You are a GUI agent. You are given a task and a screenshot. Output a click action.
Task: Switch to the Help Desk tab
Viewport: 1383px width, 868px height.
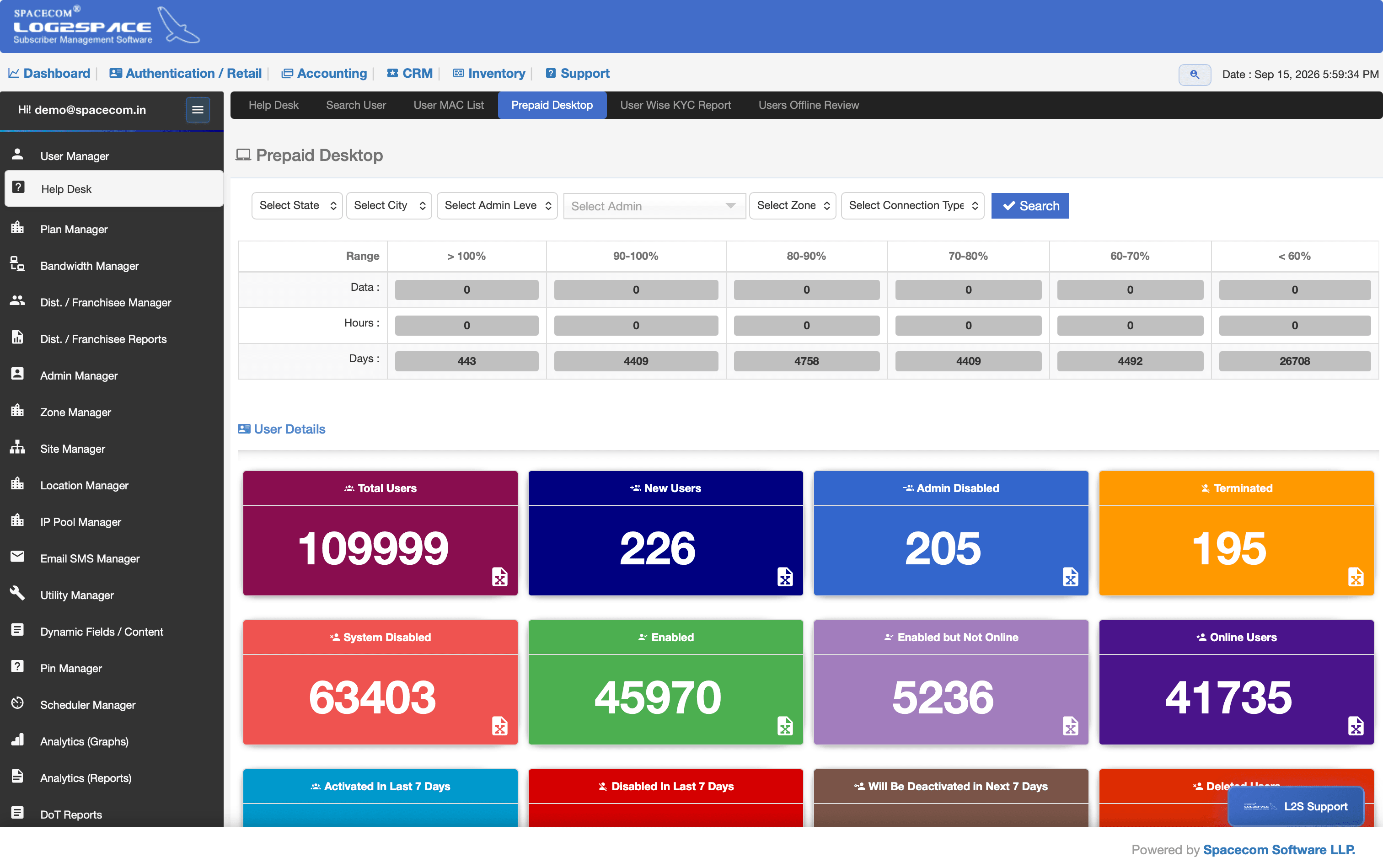pyautogui.click(x=273, y=105)
